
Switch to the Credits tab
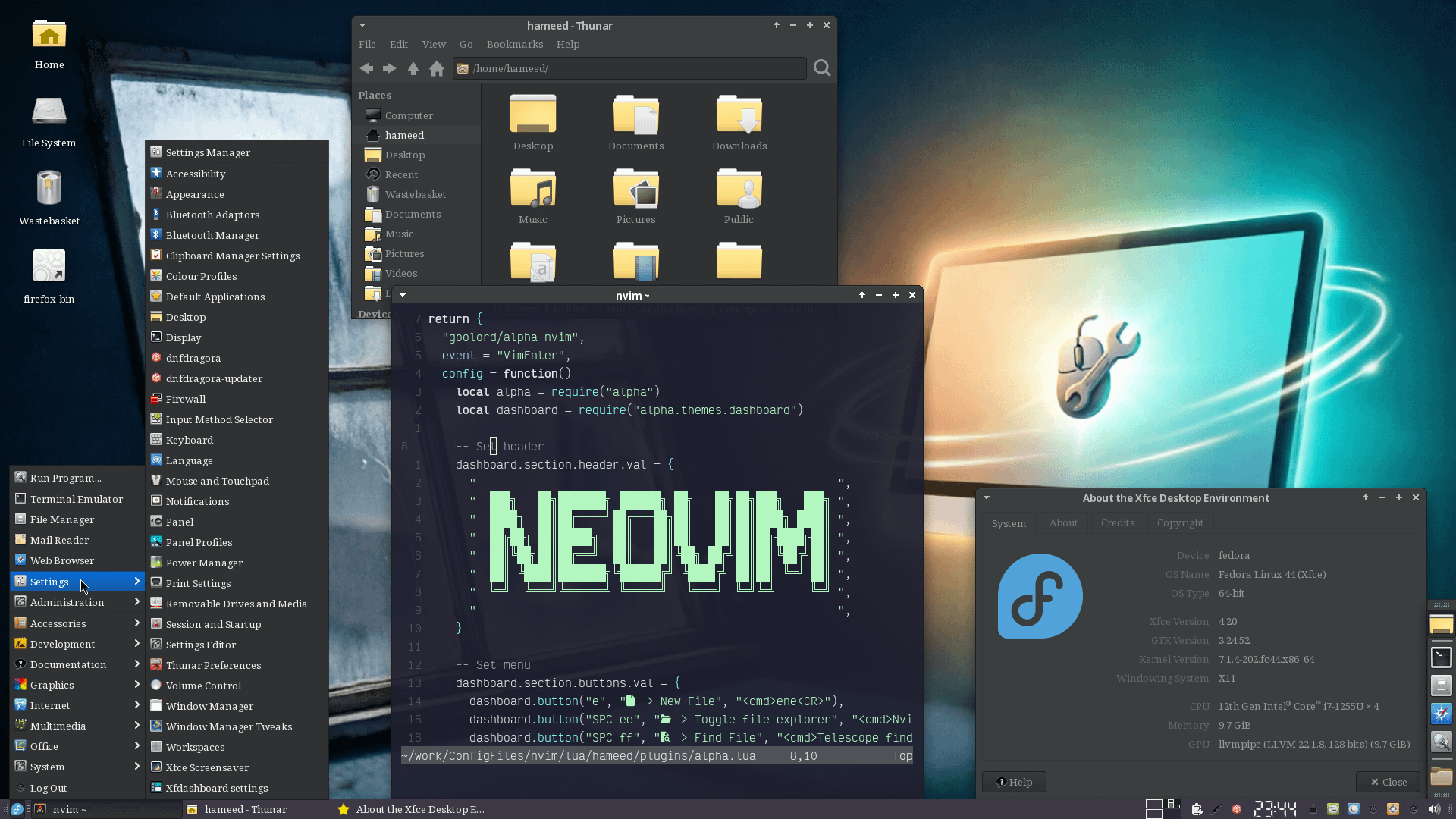(x=1118, y=523)
